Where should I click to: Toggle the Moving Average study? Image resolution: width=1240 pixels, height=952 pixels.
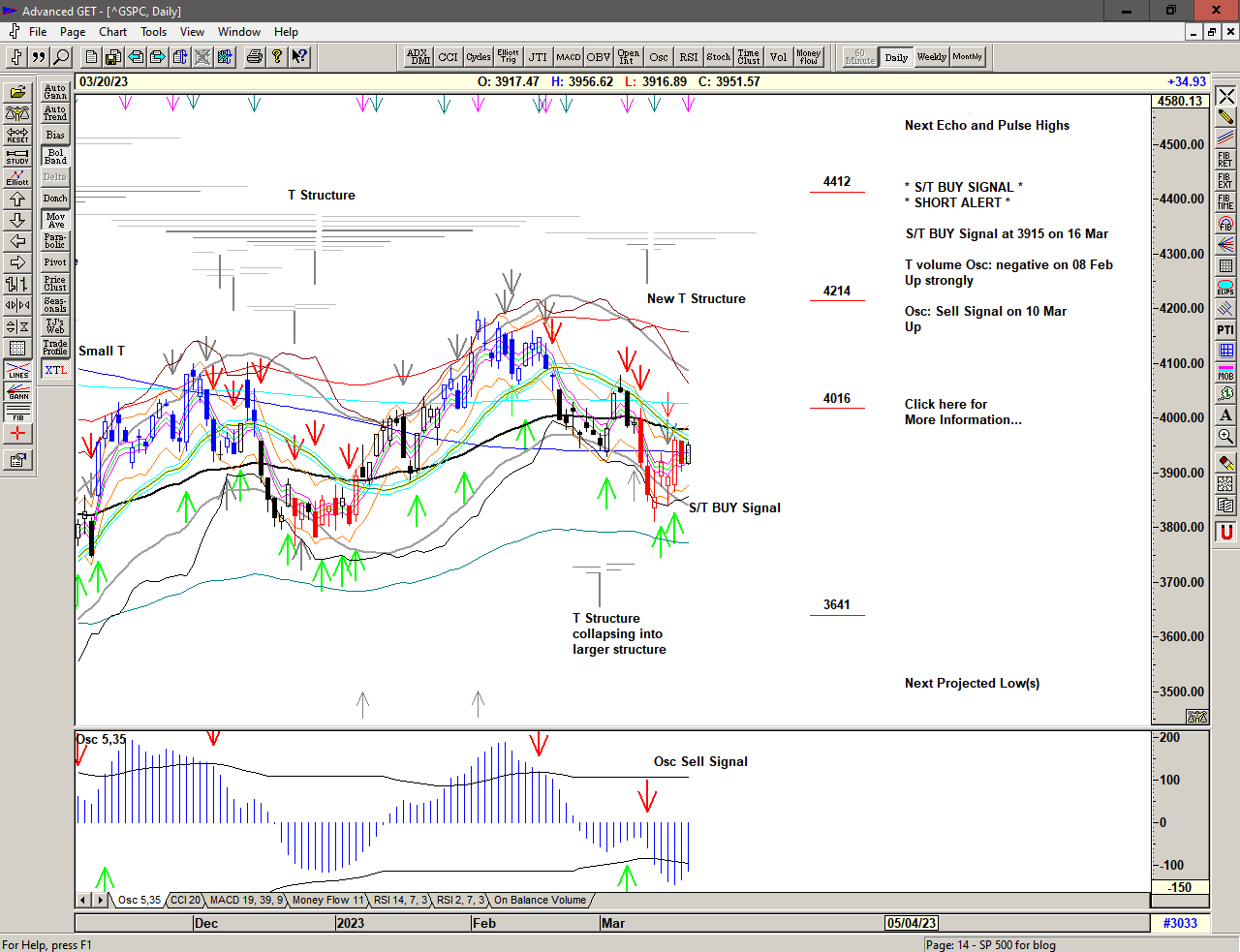coord(55,220)
